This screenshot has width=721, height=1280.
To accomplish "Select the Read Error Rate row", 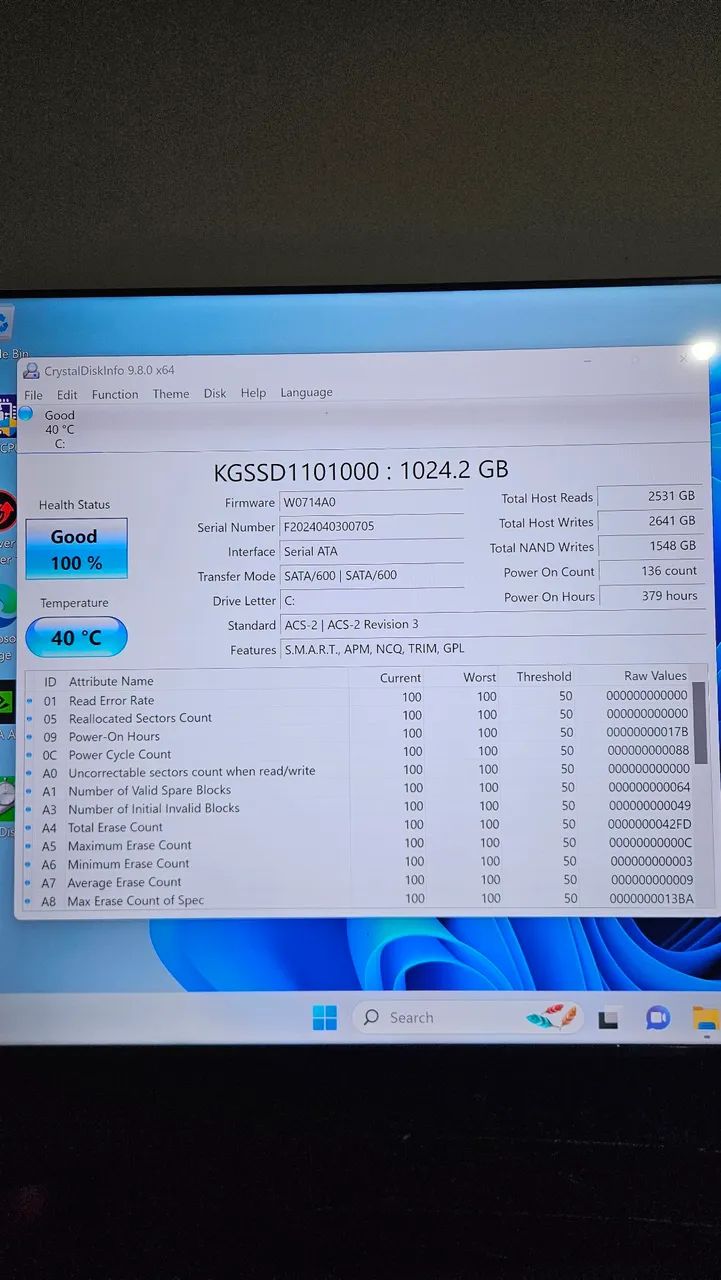I will coord(360,698).
